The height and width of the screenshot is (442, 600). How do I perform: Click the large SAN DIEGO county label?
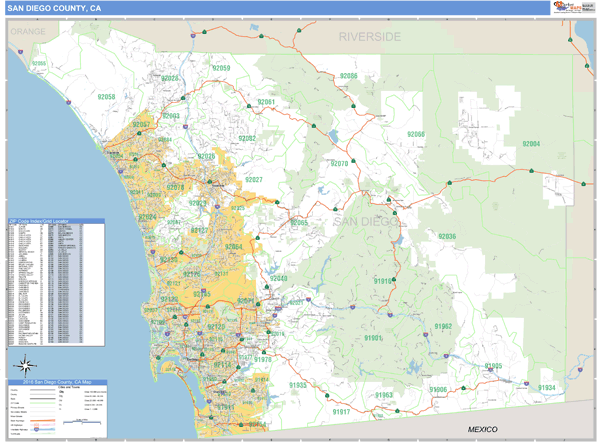365,222
